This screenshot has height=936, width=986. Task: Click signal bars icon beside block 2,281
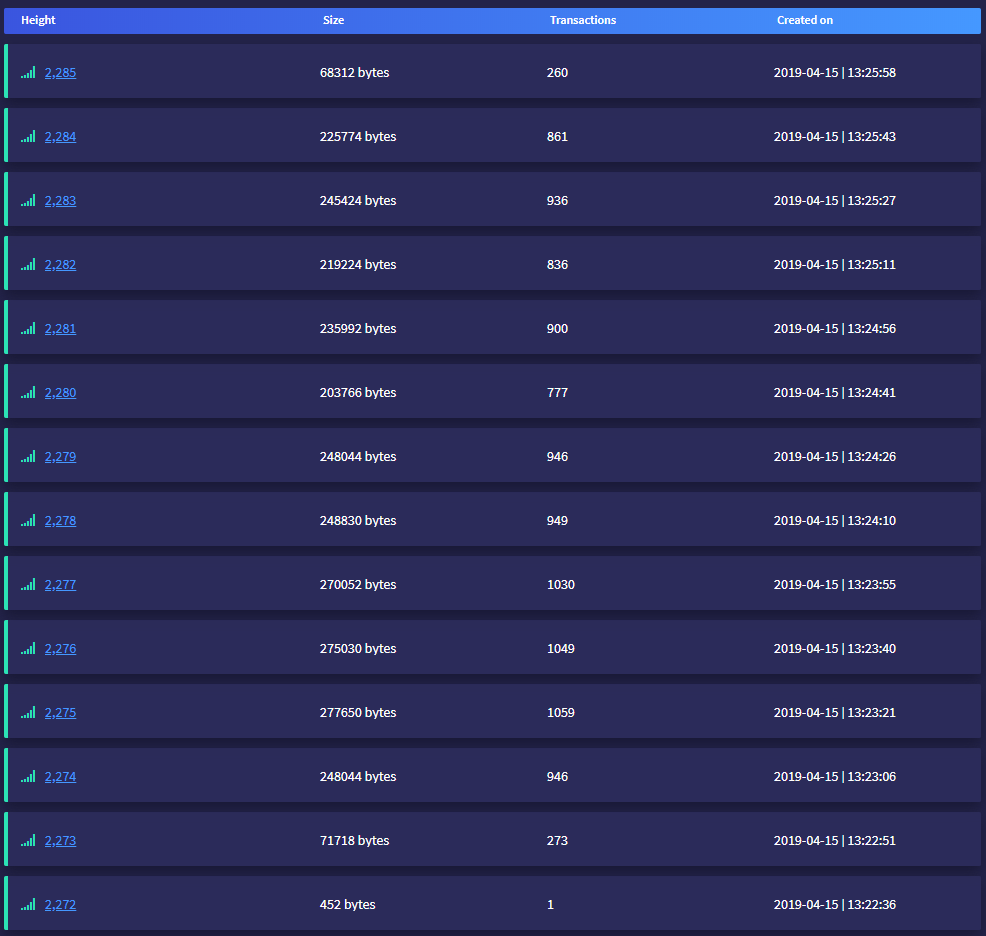28,328
